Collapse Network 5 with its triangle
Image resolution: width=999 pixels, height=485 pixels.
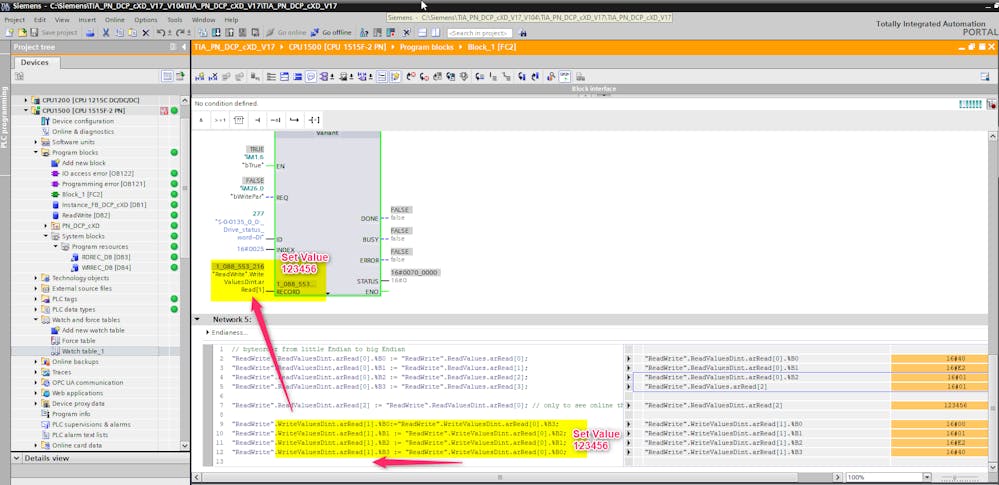click(x=198, y=319)
